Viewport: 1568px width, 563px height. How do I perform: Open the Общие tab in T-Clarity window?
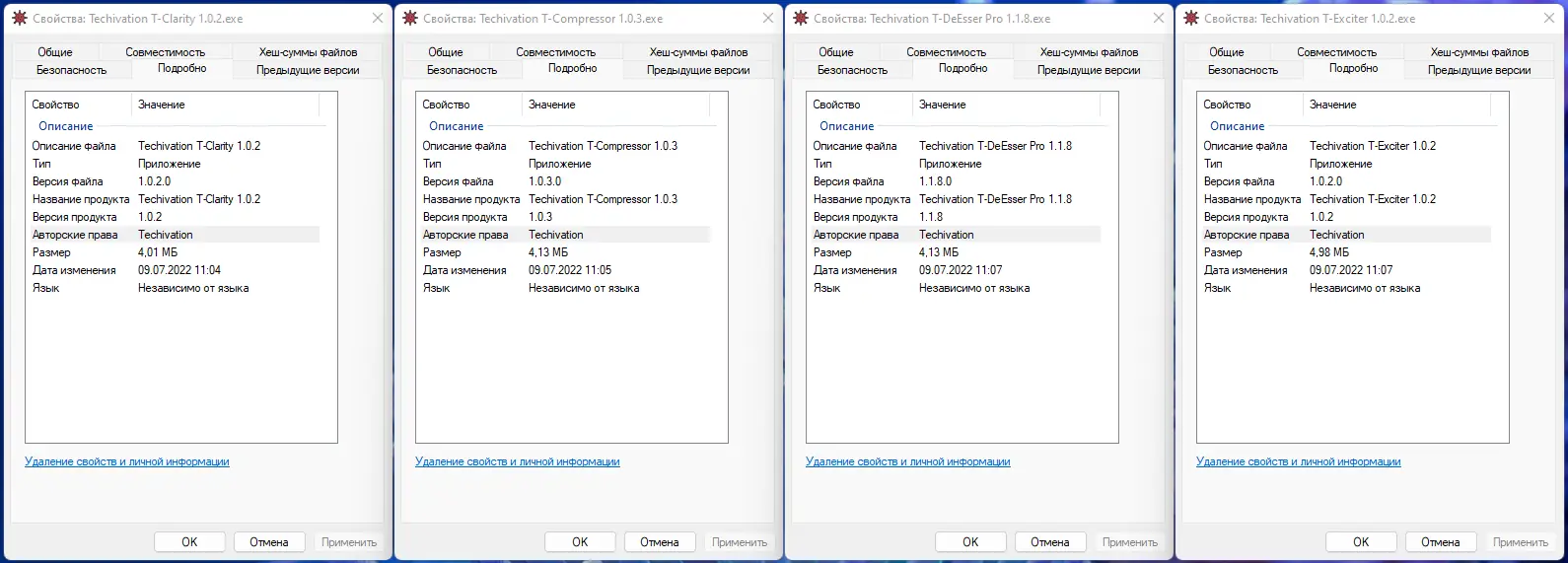55,52
